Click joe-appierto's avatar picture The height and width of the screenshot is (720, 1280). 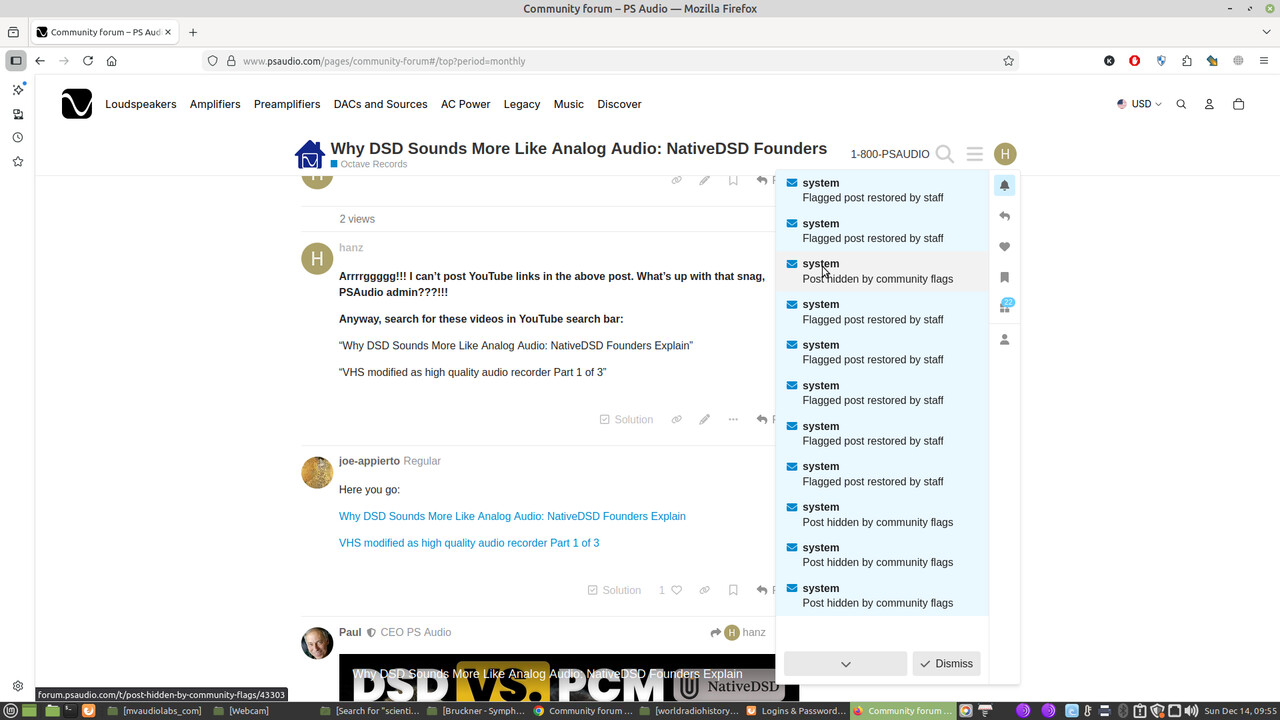click(317, 472)
